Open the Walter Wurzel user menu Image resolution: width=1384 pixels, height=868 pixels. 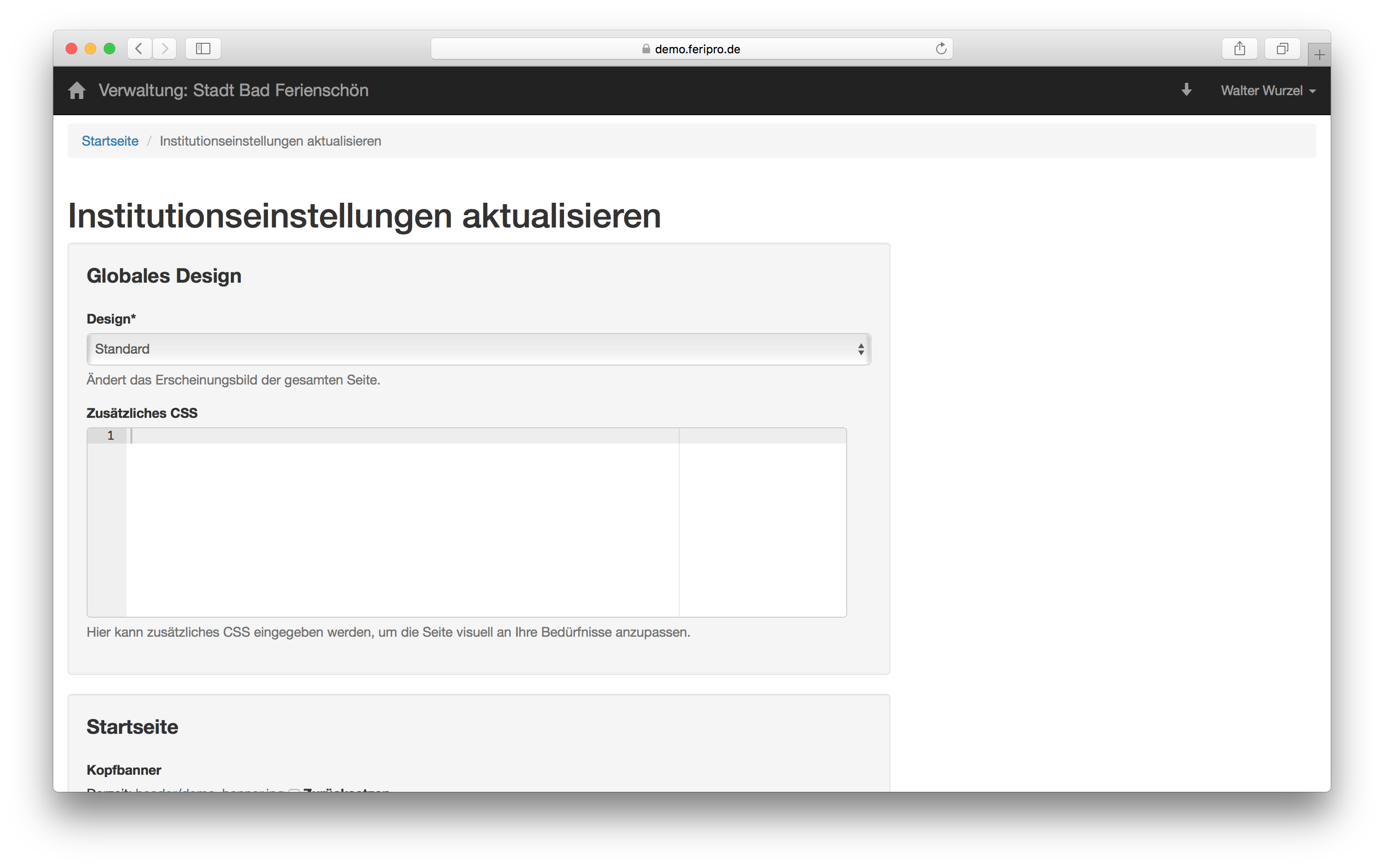[1267, 91]
